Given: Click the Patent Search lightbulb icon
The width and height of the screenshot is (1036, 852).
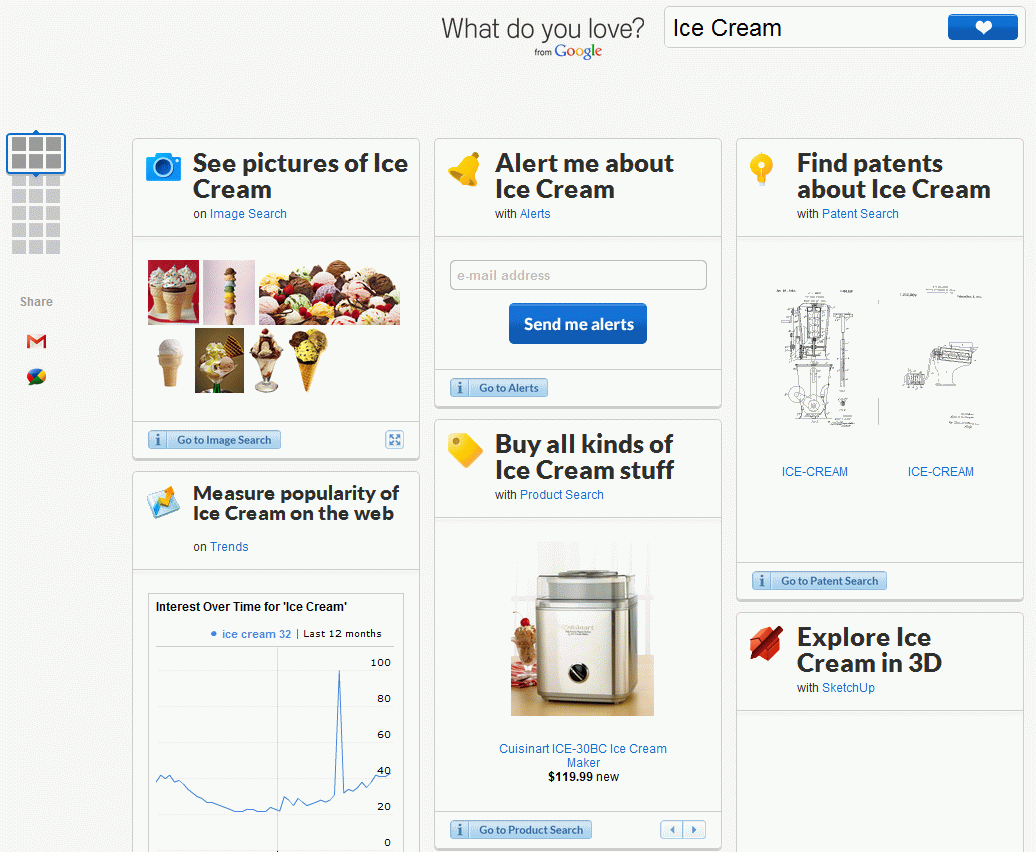Looking at the screenshot, I should [761, 168].
